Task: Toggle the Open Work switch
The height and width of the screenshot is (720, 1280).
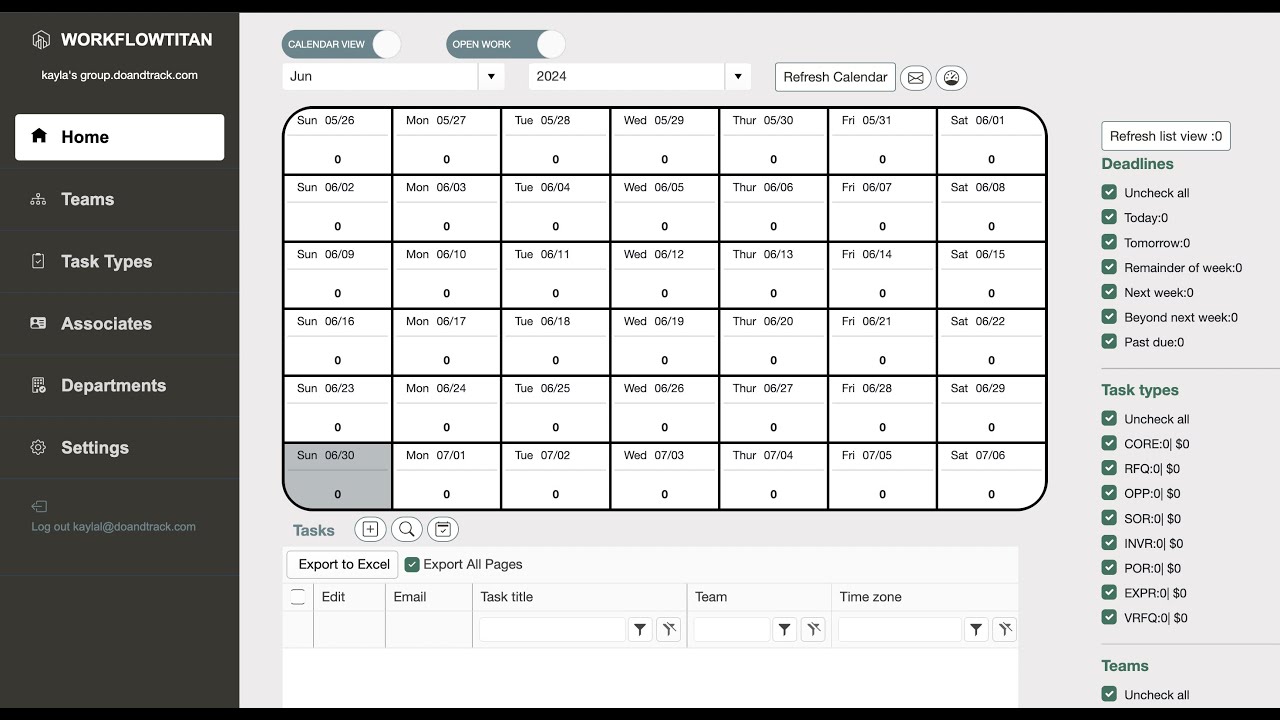Action: pyautogui.click(x=506, y=44)
